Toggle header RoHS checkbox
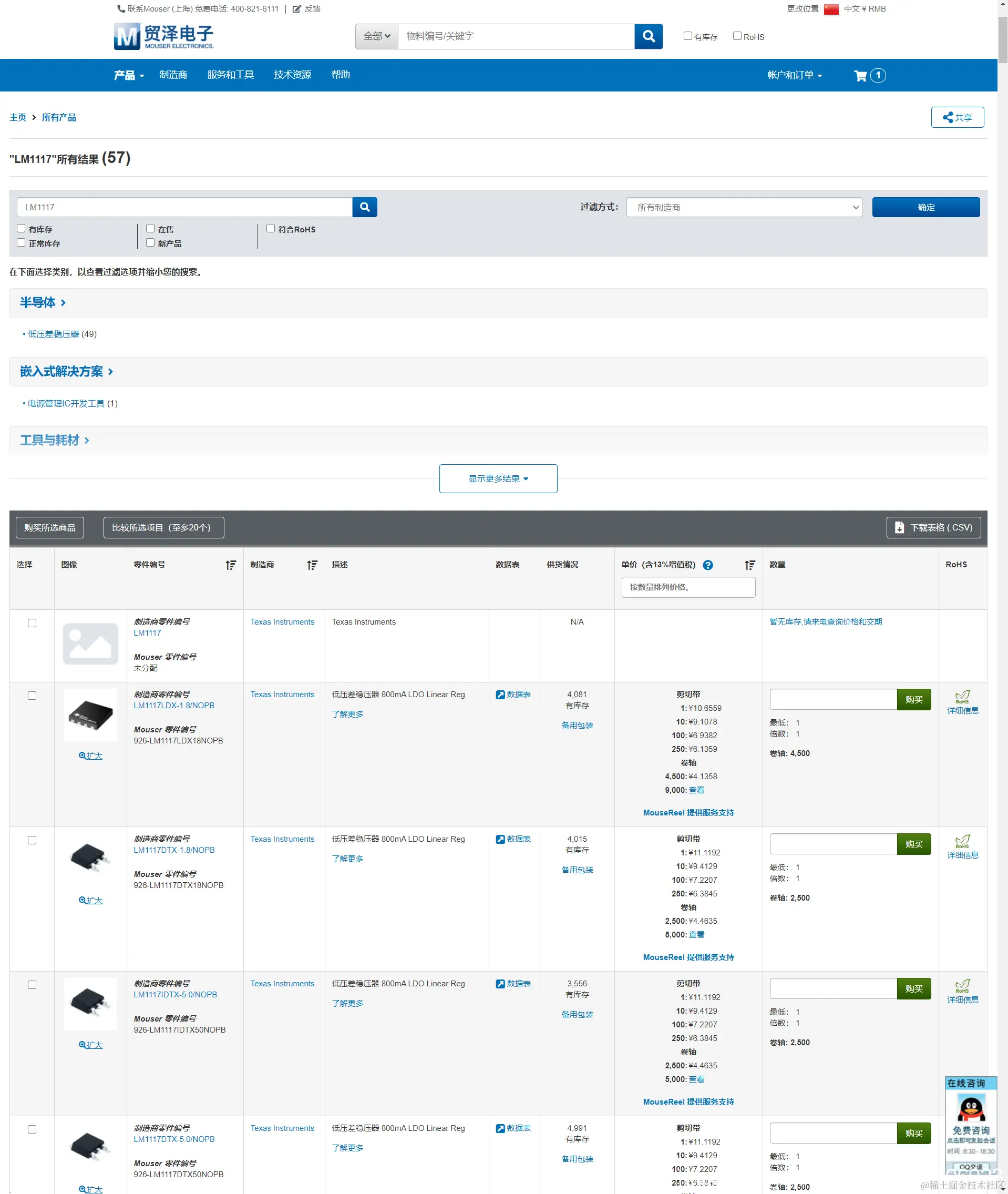Screen dimensions: 1008x1194 [737, 36]
